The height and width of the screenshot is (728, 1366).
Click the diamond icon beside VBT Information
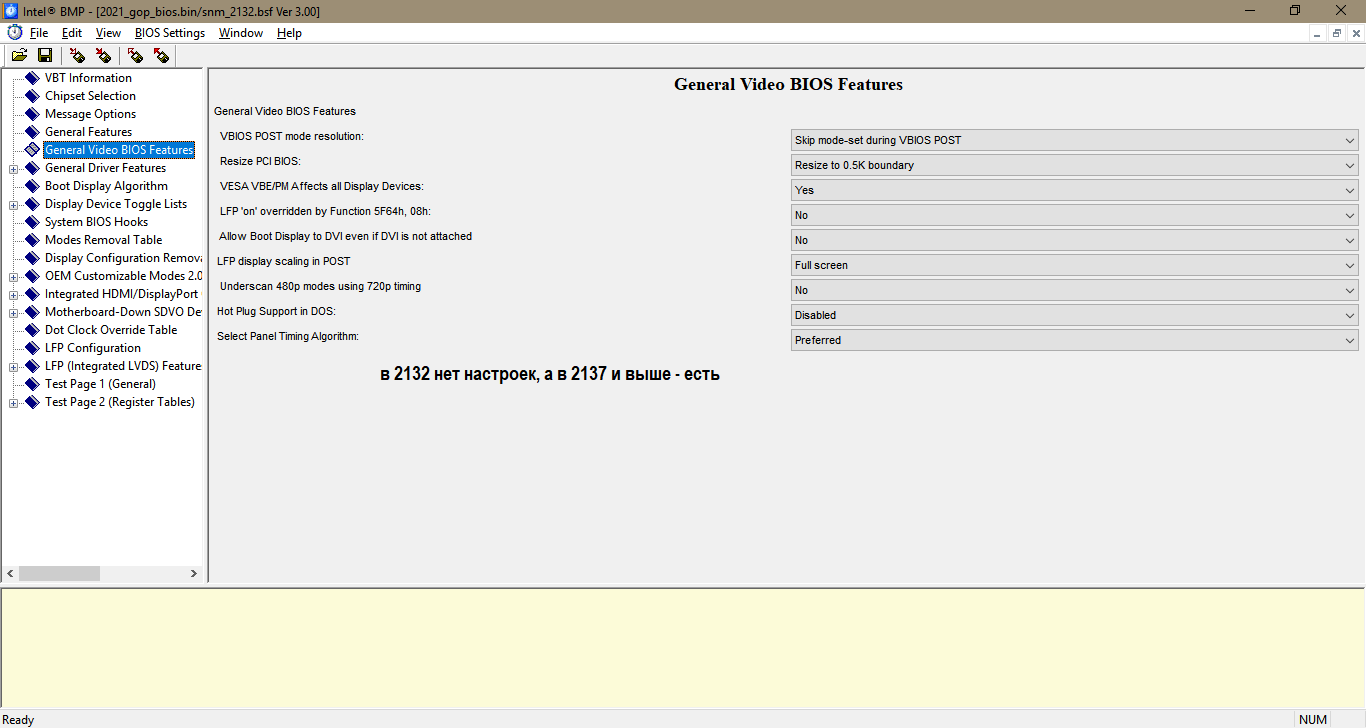(32, 78)
